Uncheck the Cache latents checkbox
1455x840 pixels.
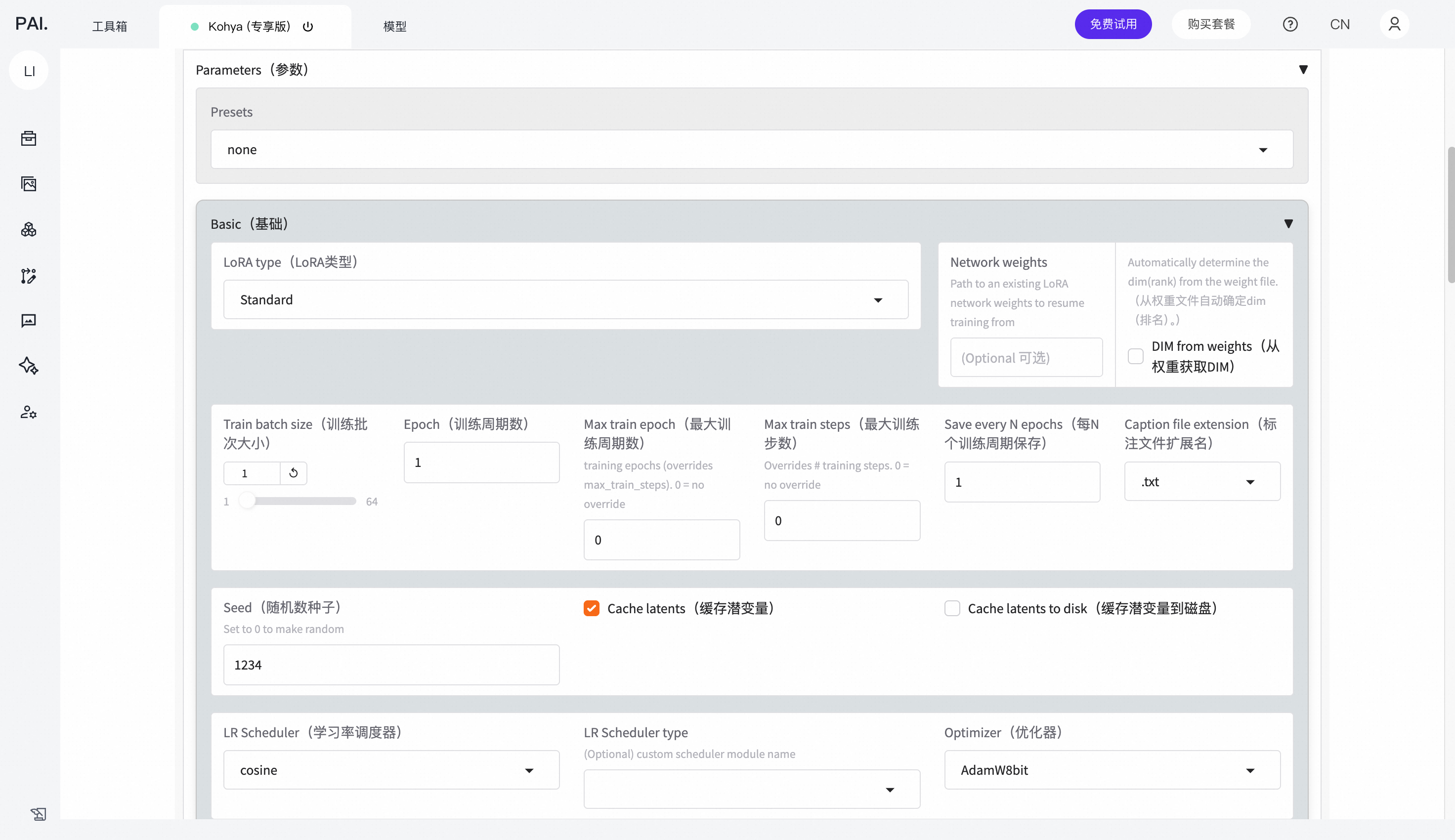pyautogui.click(x=592, y=608)
